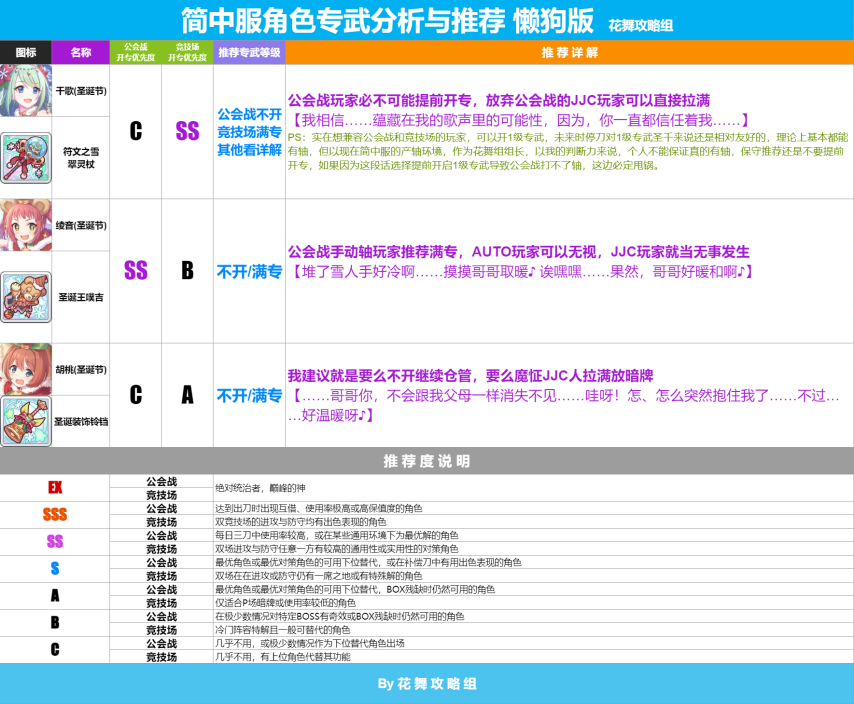Screen dimensions: 854x704
Task: Click the C tier label in the legend
Action: 55,649
